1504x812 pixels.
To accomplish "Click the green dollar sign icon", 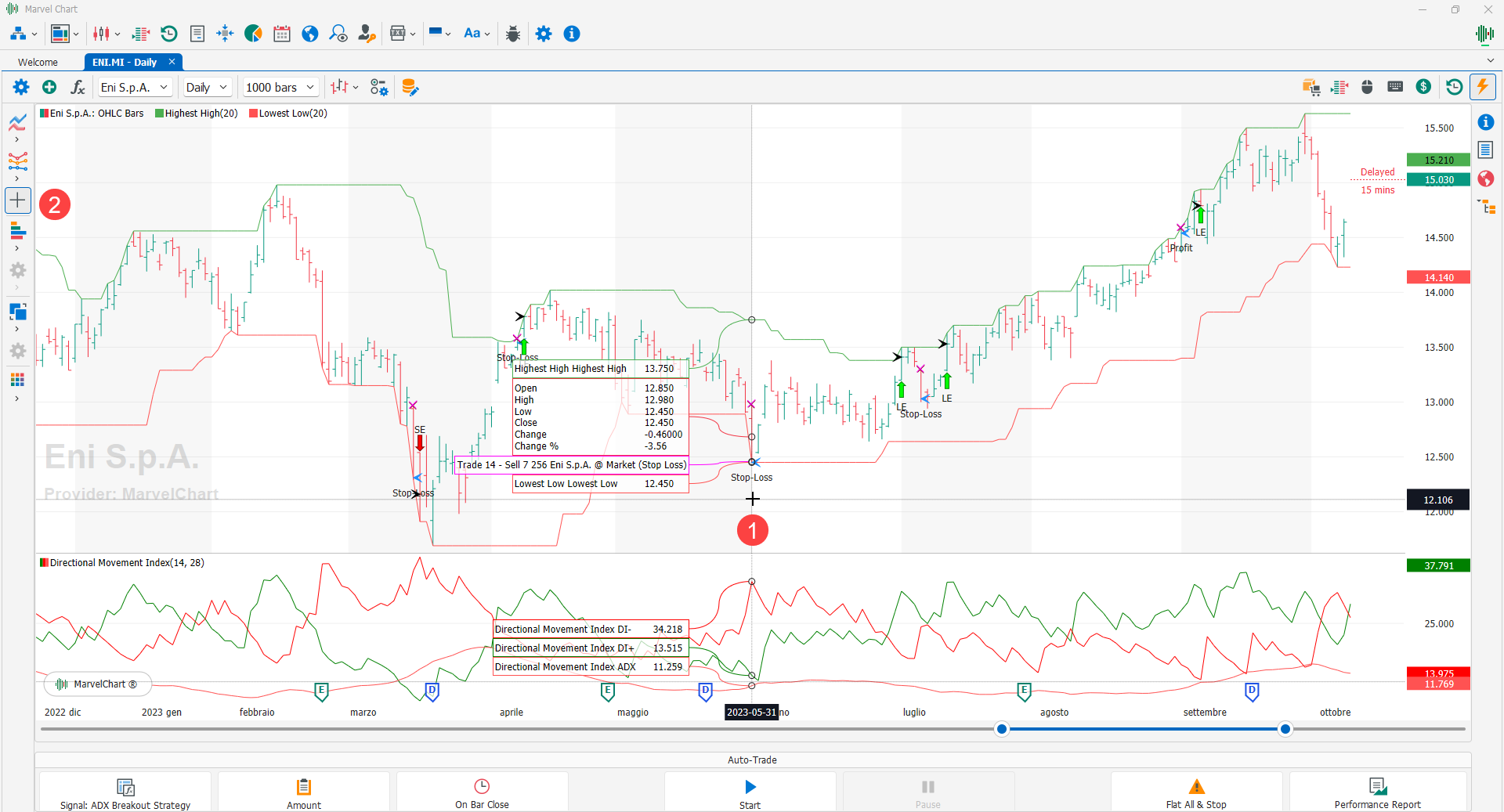I will point(1423,87).
